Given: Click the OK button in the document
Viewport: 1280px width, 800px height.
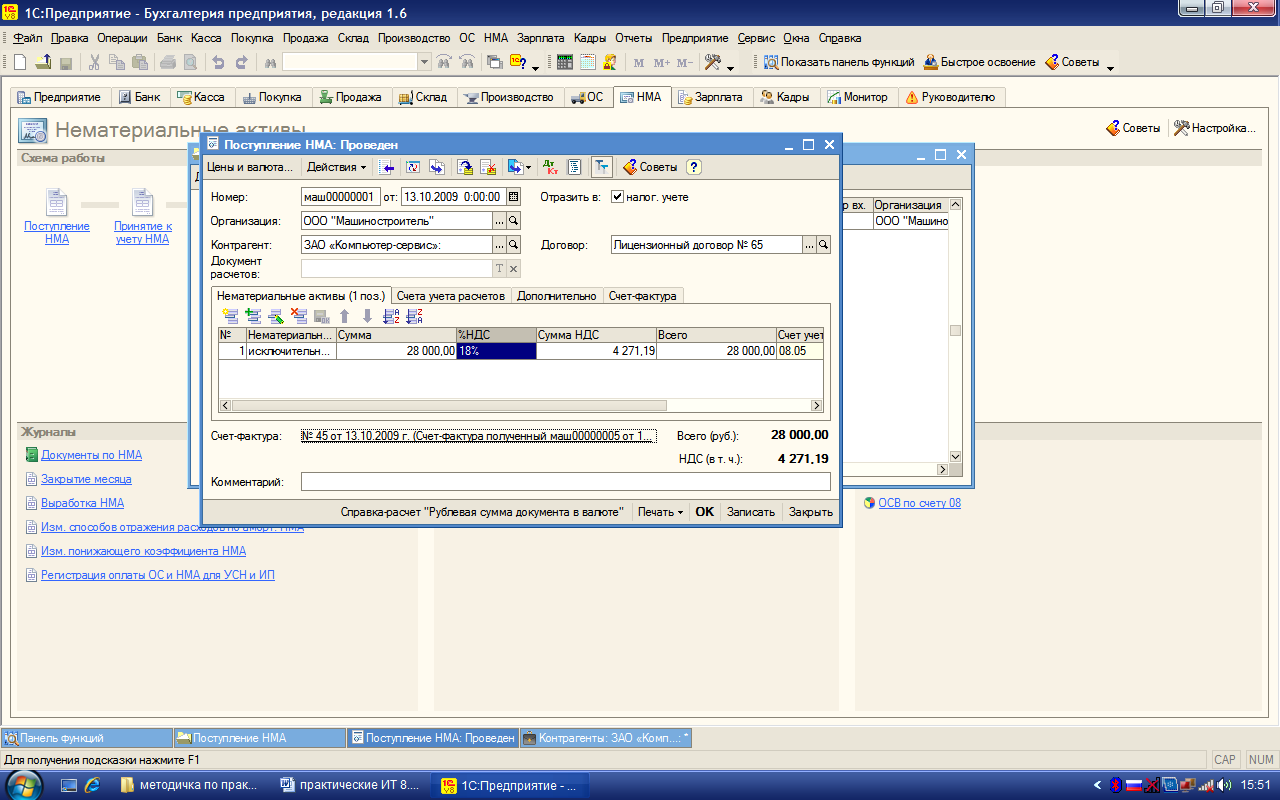Looking at the screenshot, I should click(x=705, y=511).
